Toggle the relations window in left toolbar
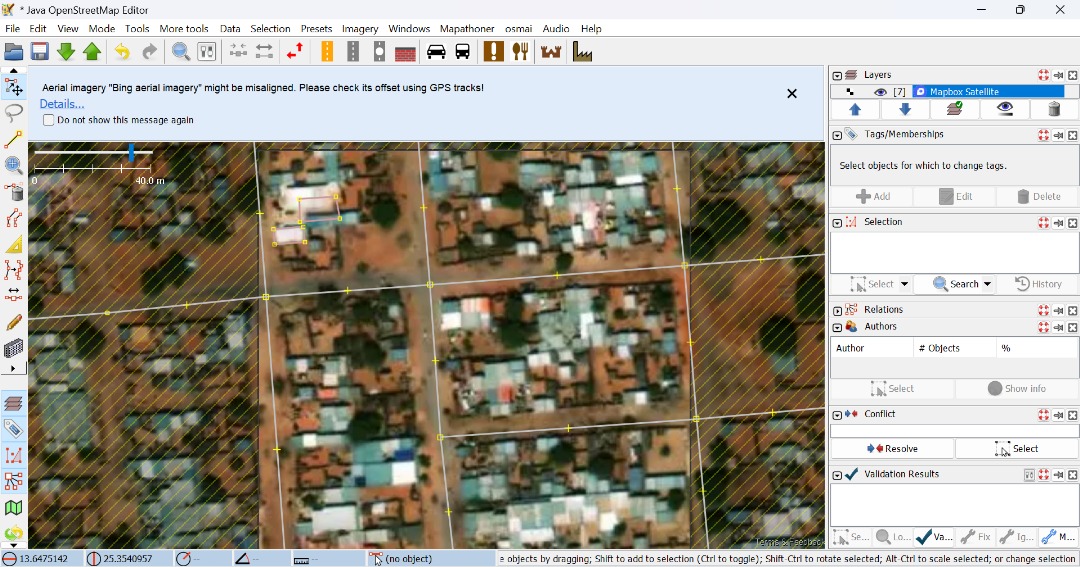The height and width of the screenshot is (567, 1080). (13, 482)
